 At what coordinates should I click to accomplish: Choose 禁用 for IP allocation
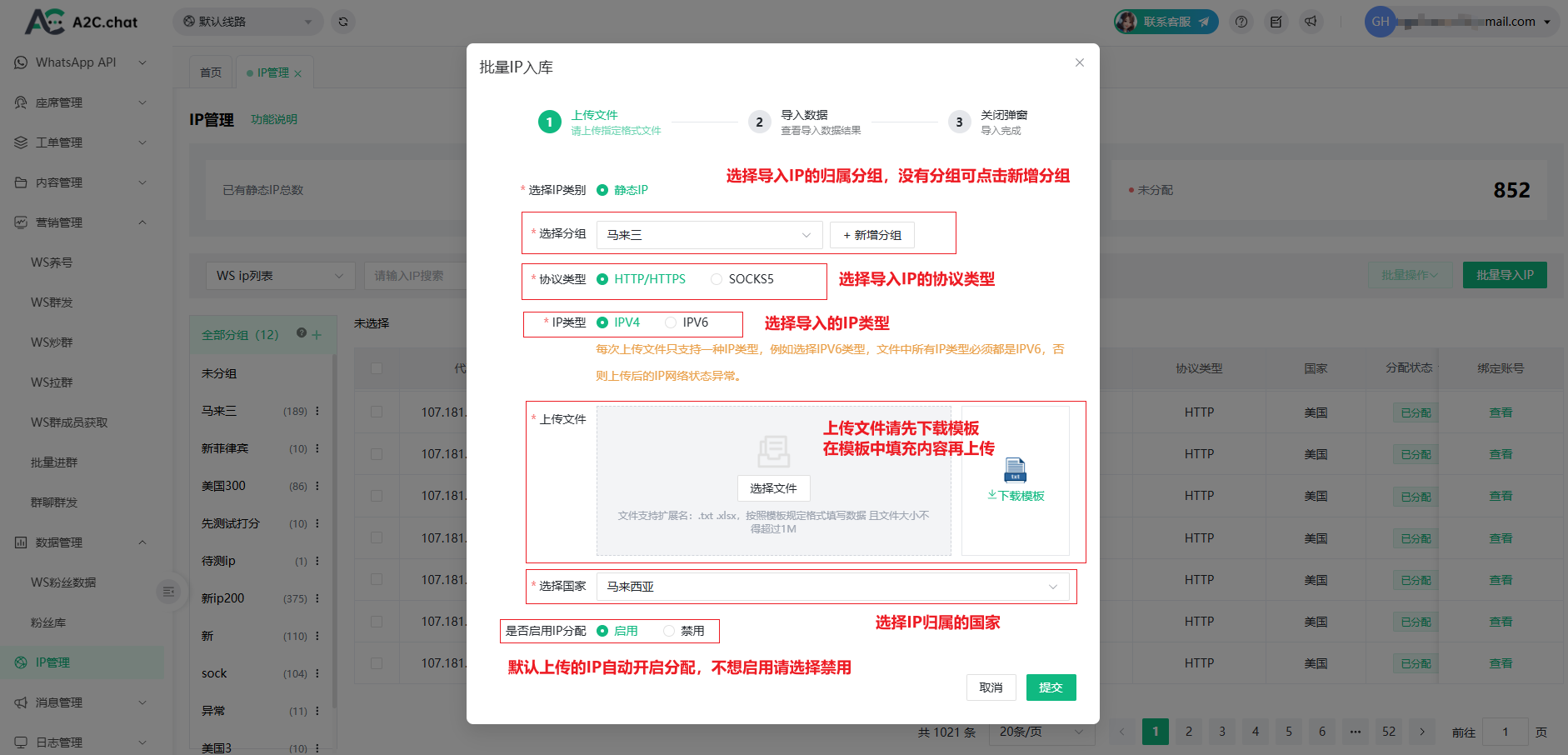(669, 631)
